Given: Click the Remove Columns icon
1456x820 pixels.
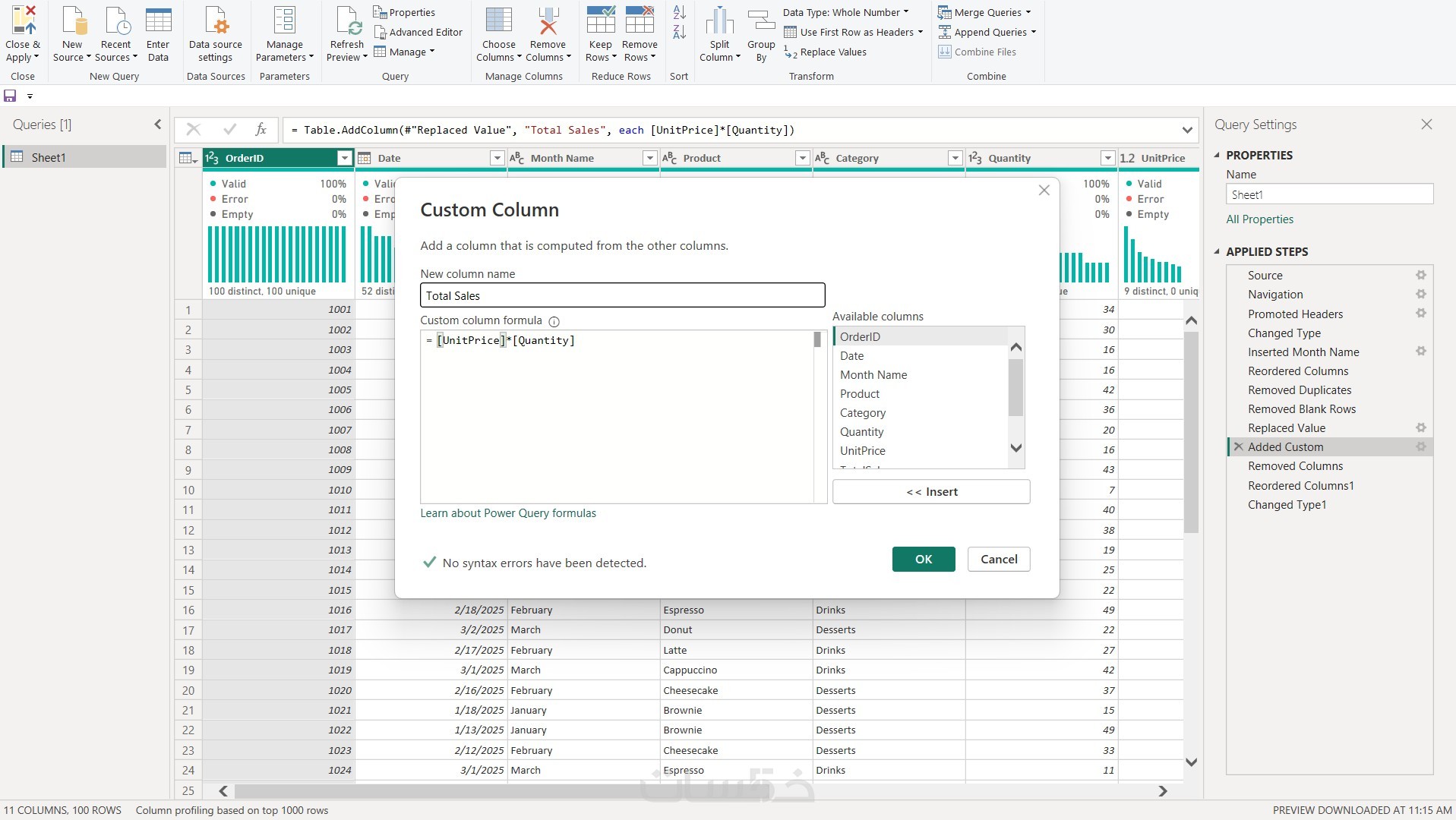Looking at the screenshot, I should coord(548,21).
